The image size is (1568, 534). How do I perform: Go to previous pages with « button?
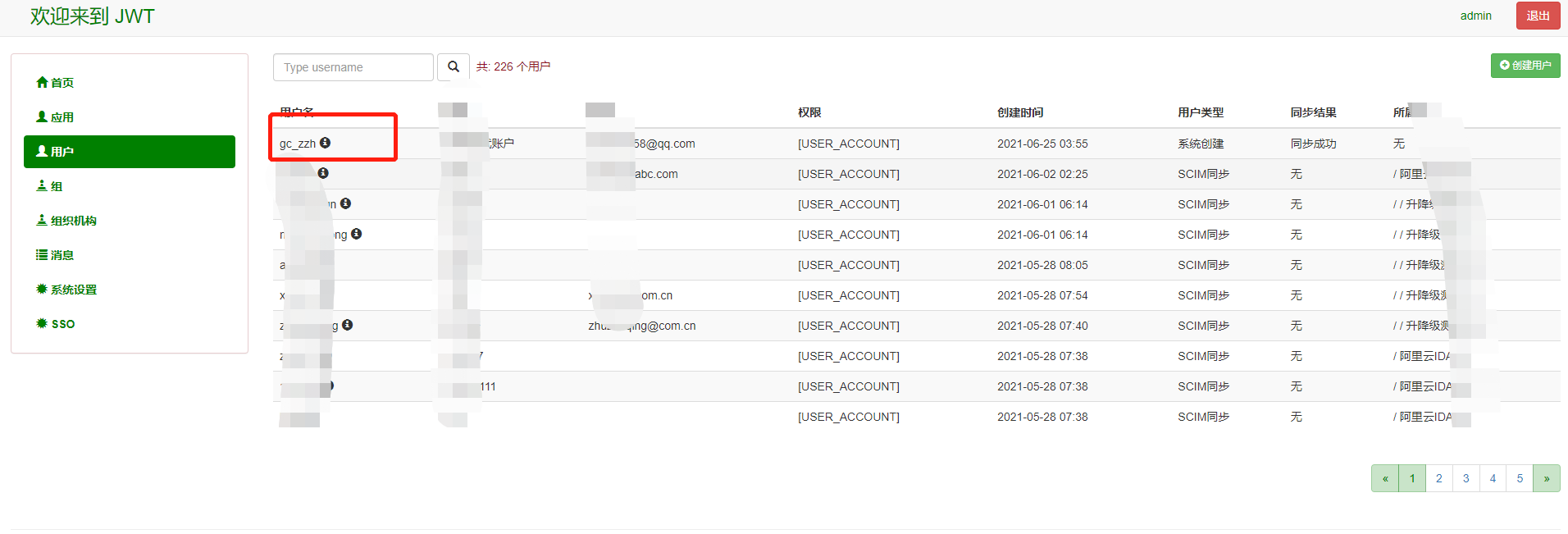coord(1385,478)
